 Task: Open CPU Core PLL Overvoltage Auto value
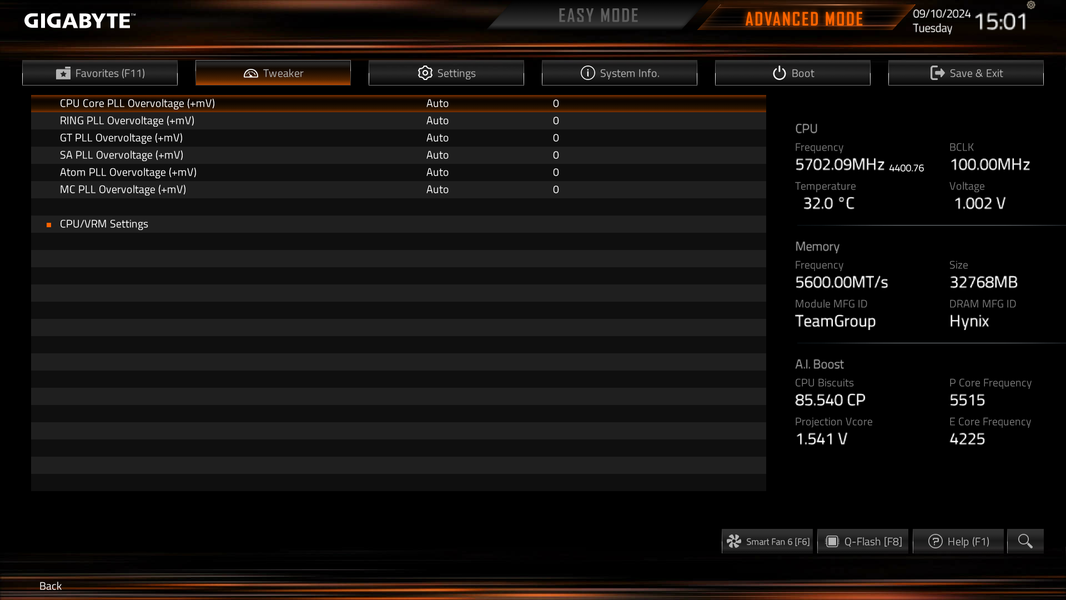(x=437, y=103)
